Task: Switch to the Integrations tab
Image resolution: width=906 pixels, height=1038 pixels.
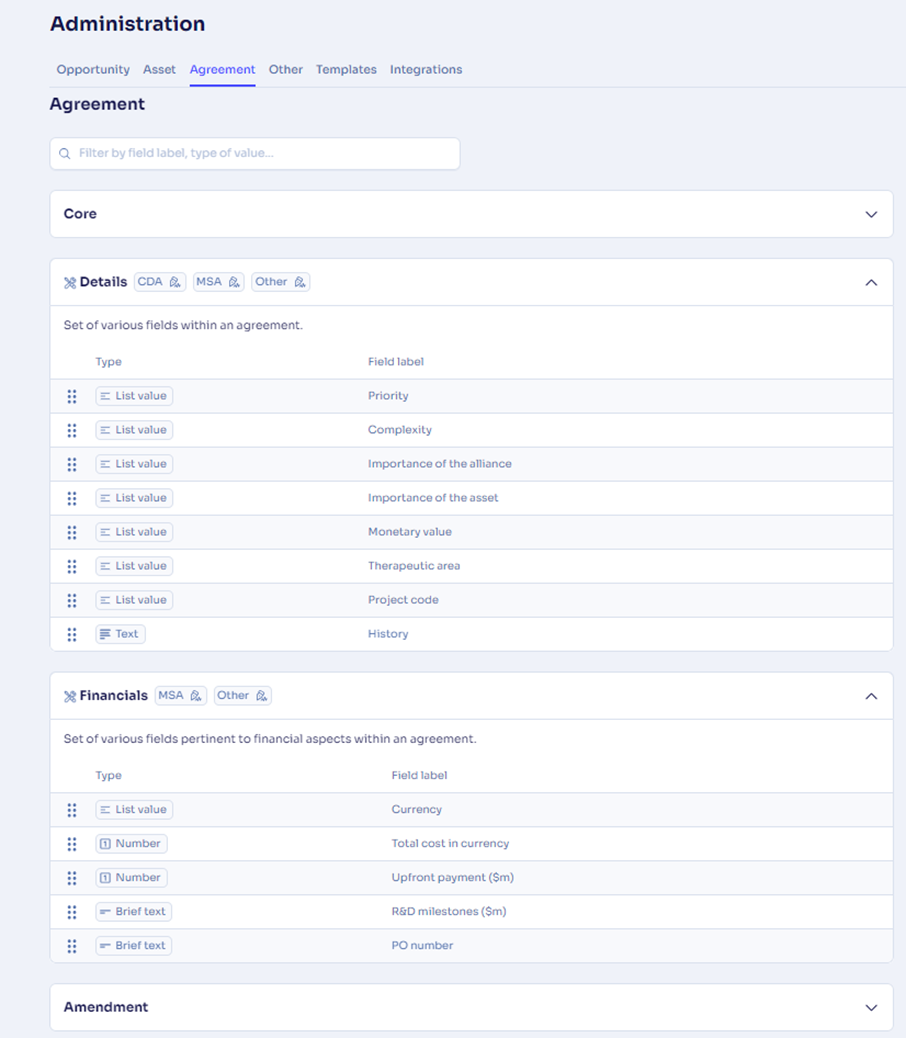Action: (x=426, y=70)
